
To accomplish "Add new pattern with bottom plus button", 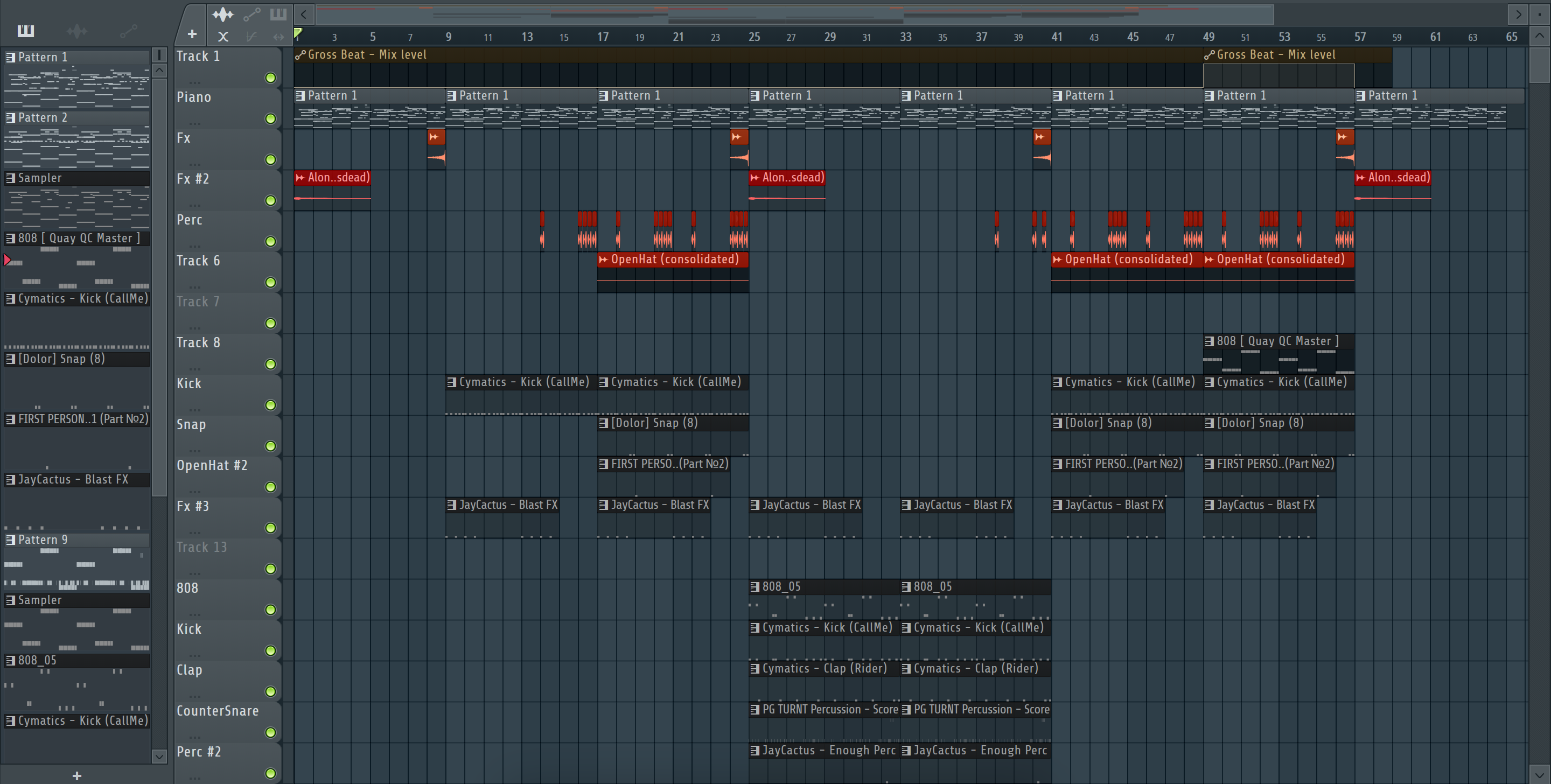I will tap(76, 775).
